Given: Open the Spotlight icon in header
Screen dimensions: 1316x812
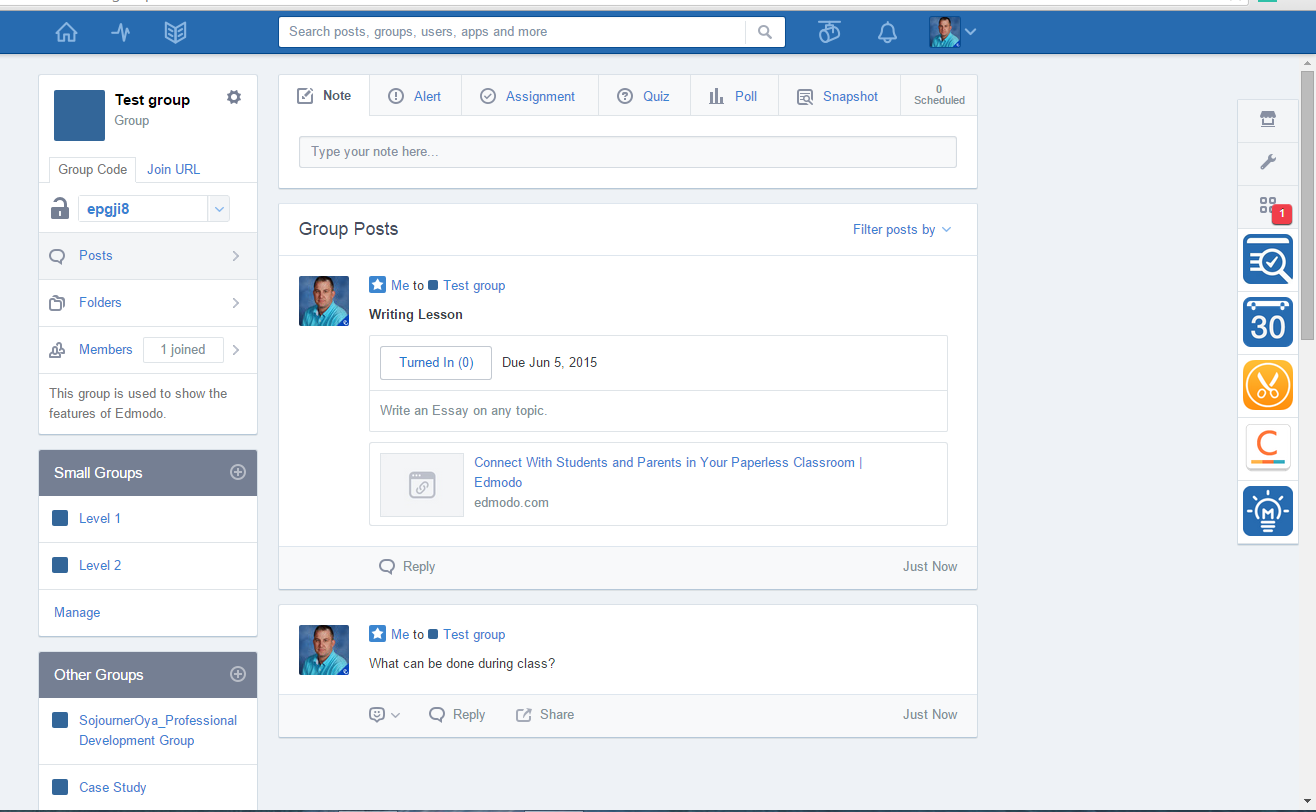Looking at the screenshot, I should (x=830, y=32).
